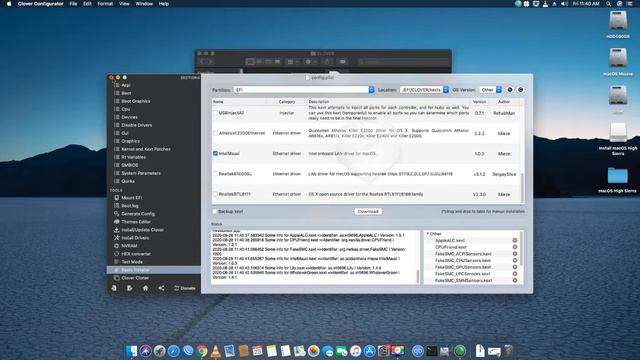Sort kext table by Category column

click(x=287, y=102)
